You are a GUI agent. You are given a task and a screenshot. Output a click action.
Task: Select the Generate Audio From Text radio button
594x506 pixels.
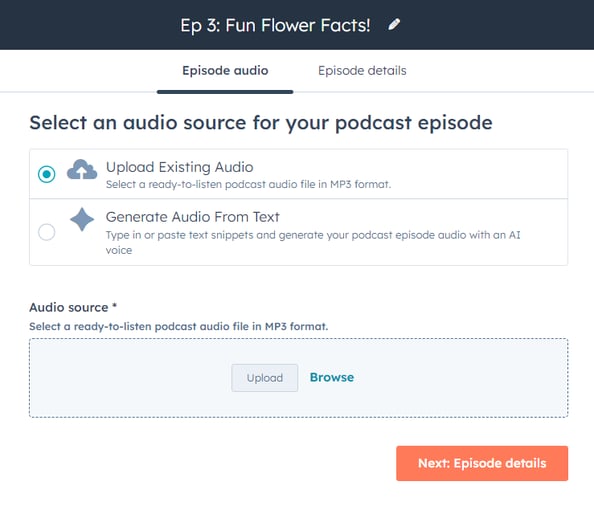point(47,232)
